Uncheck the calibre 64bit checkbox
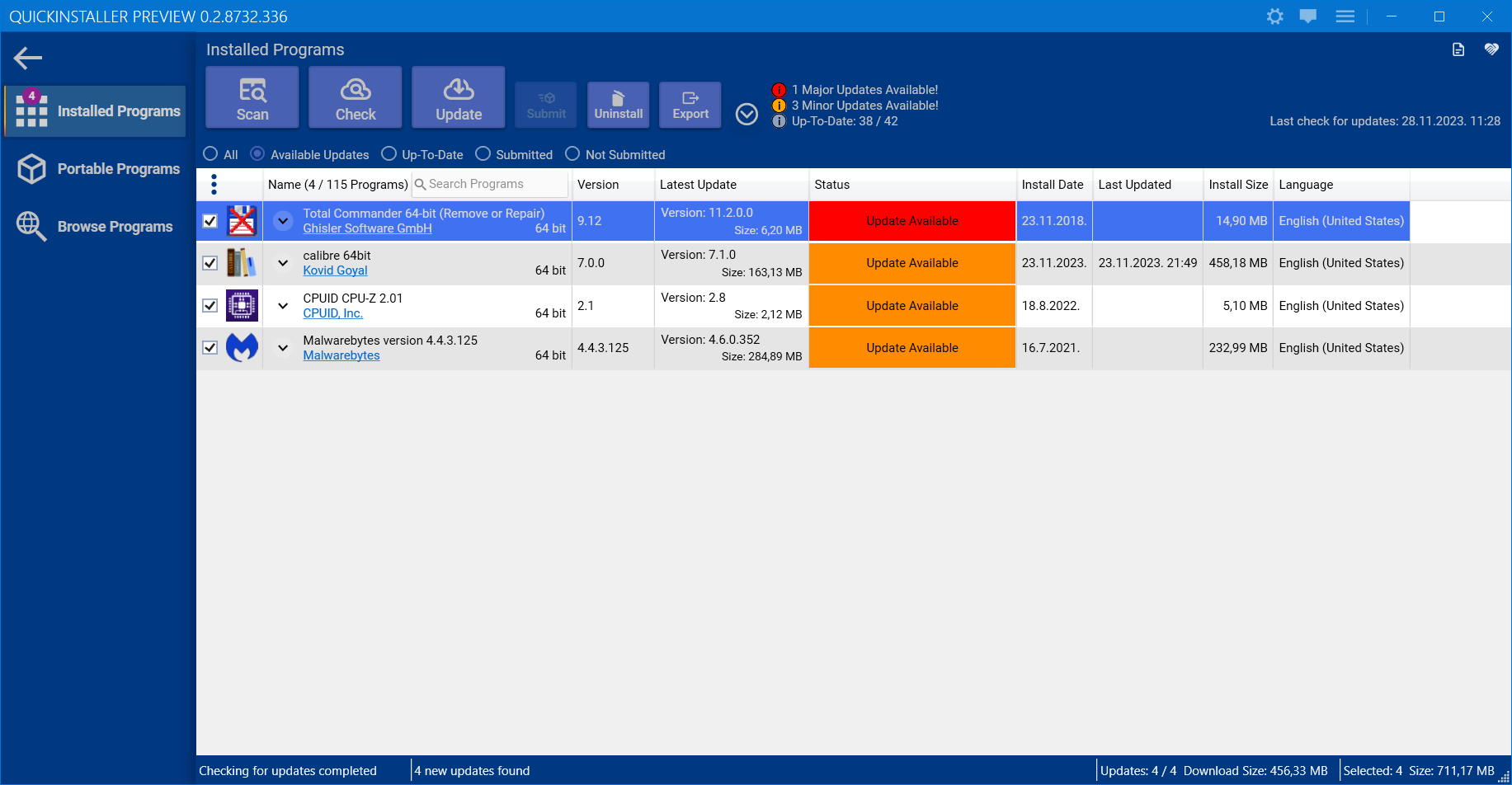Screen dimensions: 1512x785 pos(210,263)
